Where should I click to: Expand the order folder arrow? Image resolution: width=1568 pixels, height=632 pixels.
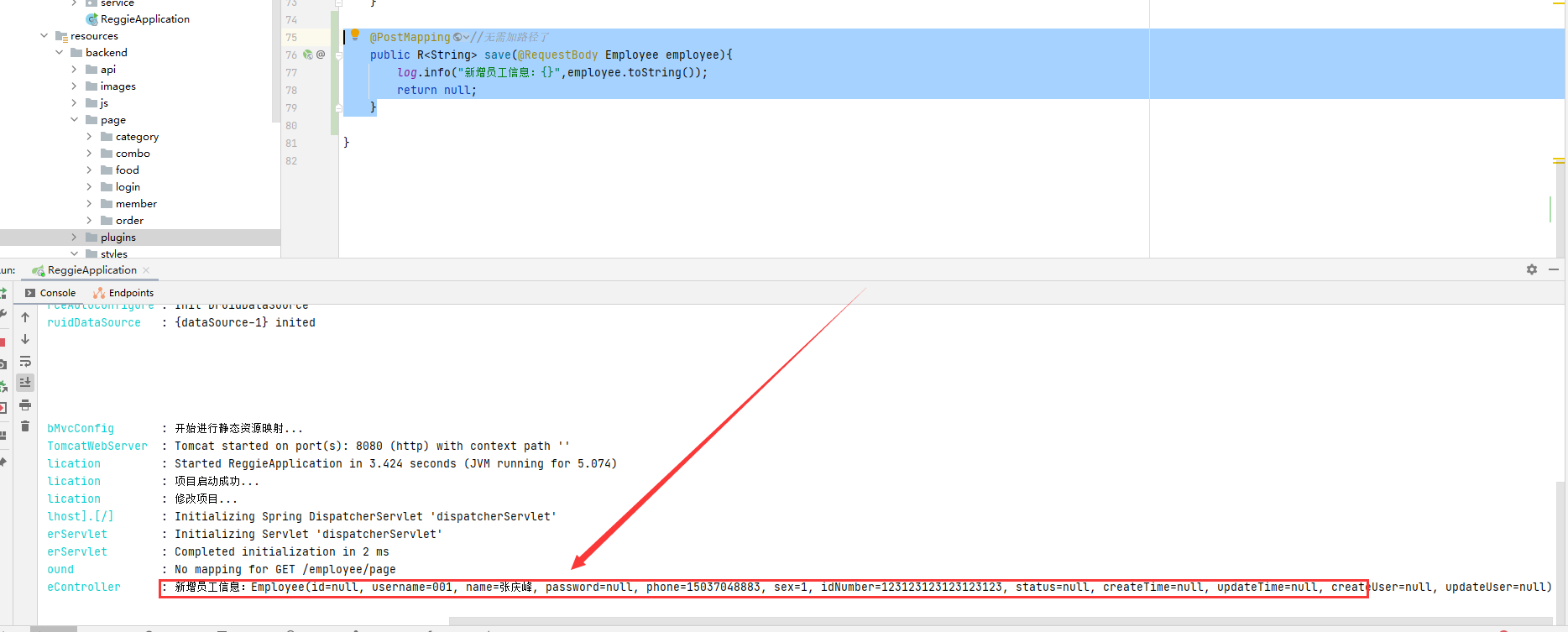pos(90,220)
